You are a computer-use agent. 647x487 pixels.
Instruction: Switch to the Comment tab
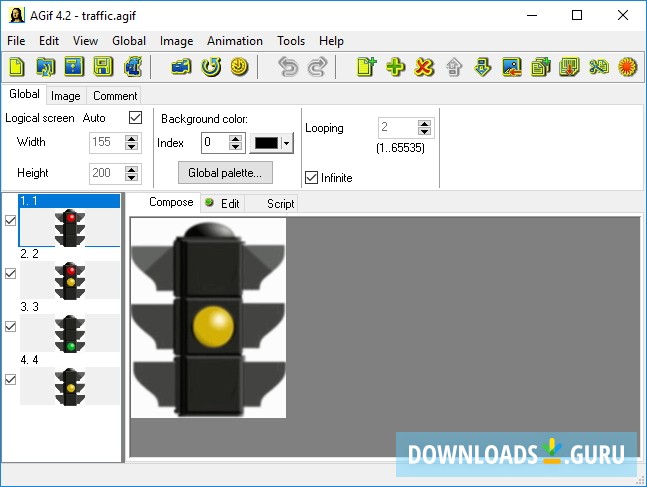point(115,96)
